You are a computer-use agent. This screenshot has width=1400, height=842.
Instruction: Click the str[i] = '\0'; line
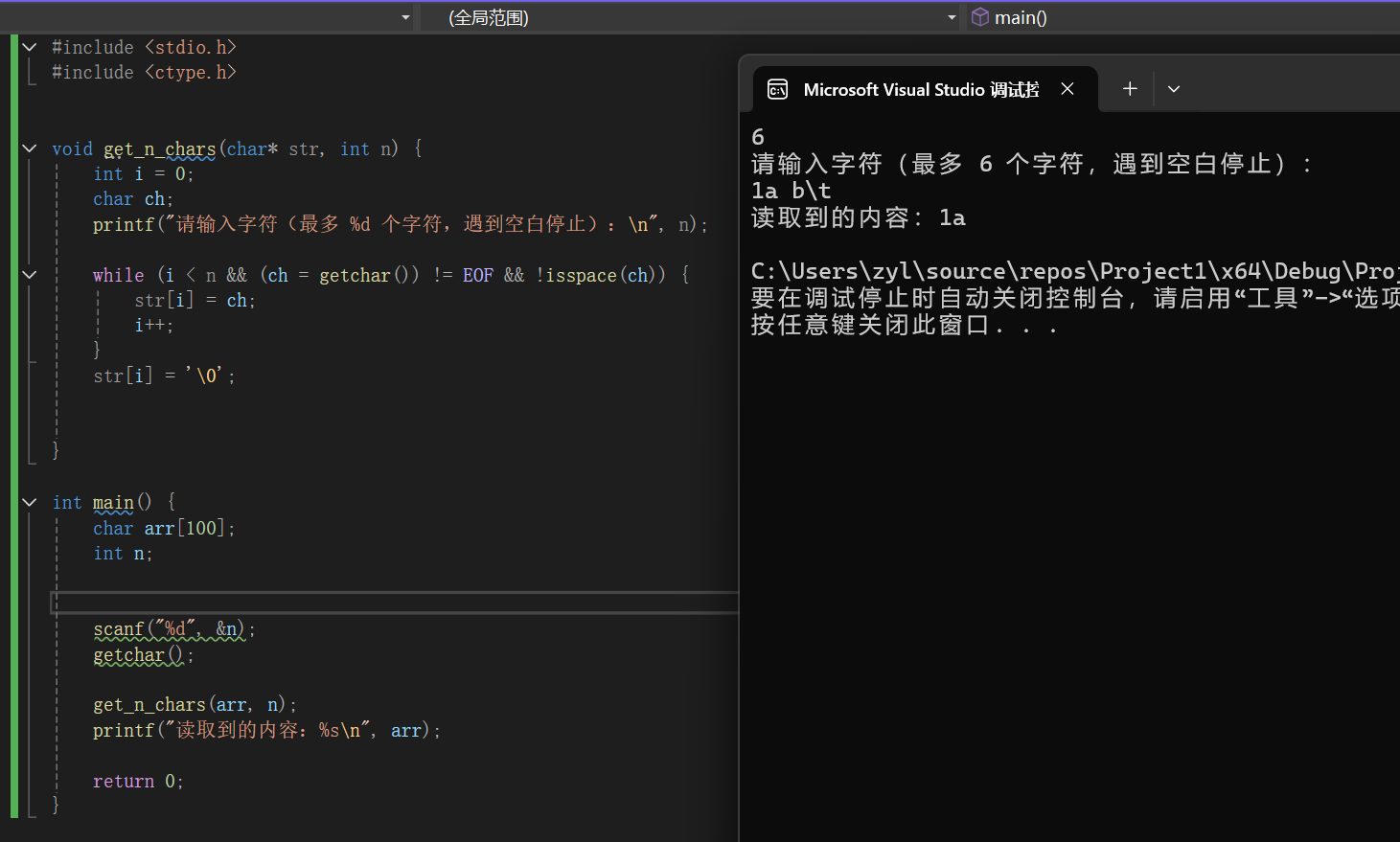pyautogui.click(x=164, y=375)
